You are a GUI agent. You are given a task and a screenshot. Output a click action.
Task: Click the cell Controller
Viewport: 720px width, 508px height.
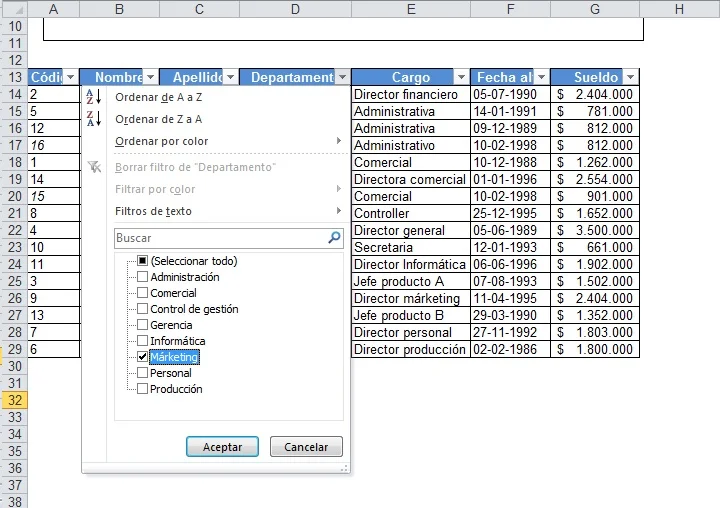411,213
